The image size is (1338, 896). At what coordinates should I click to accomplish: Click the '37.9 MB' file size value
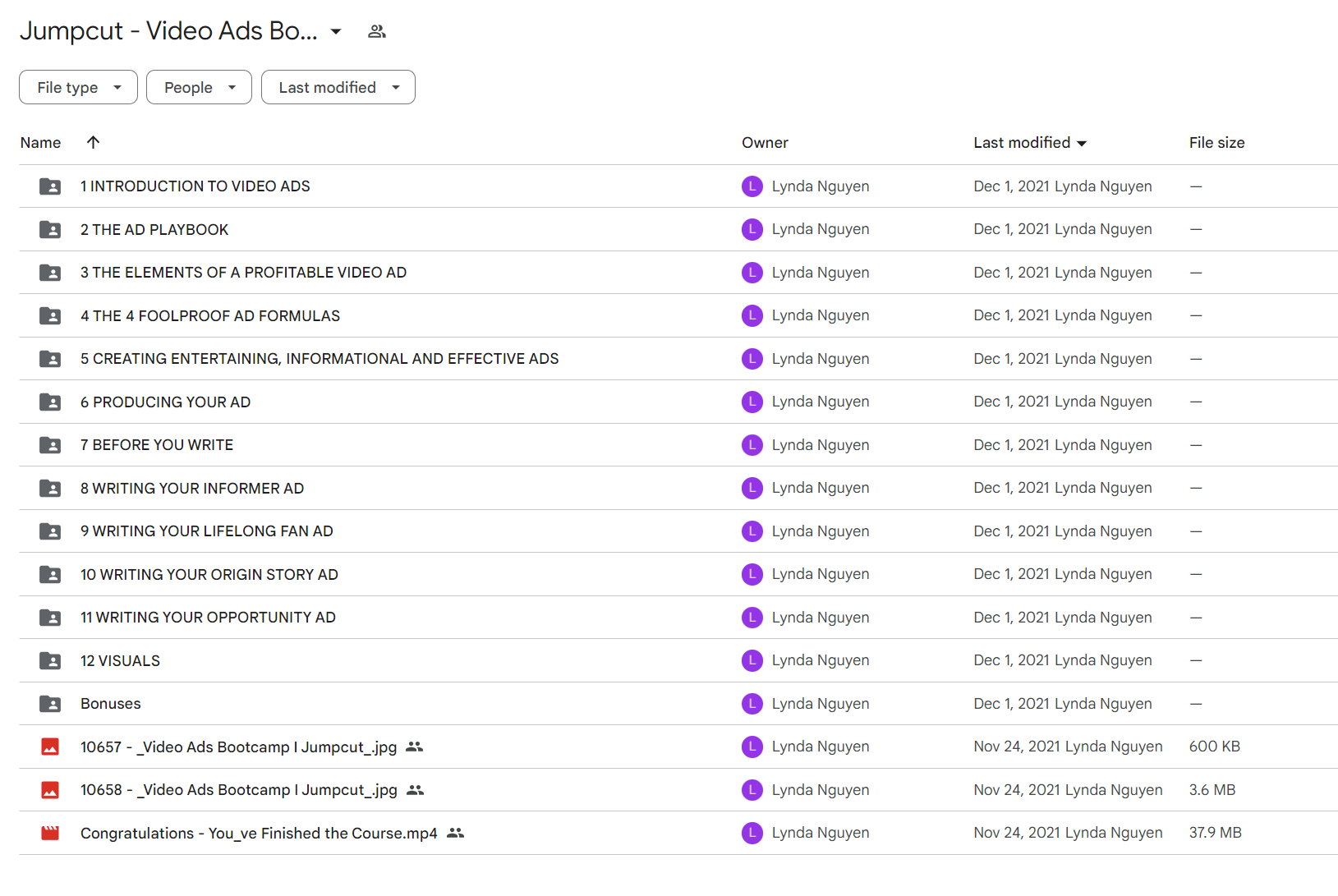[1216, 833]
